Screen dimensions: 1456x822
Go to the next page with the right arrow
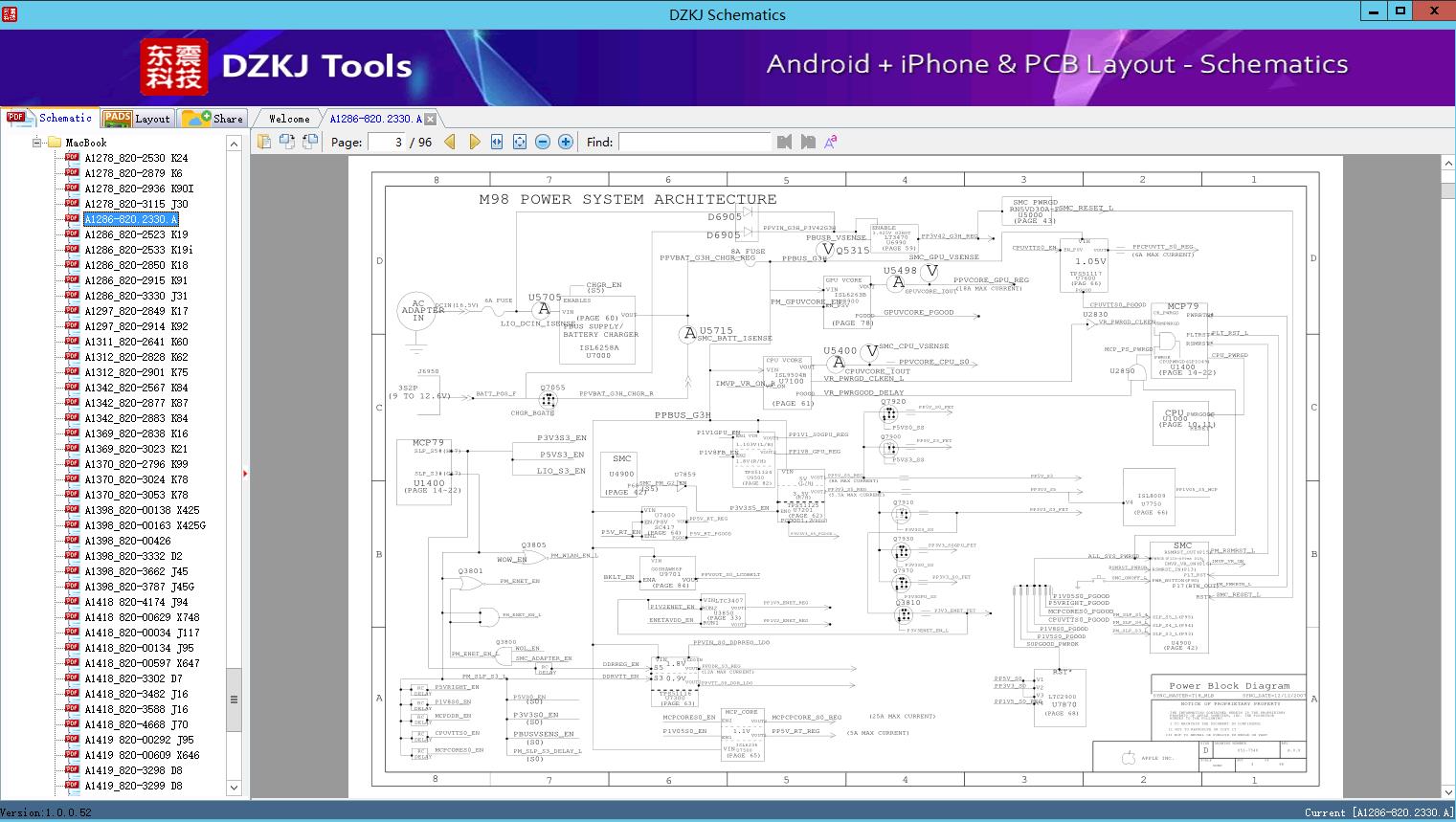(475, 142)
